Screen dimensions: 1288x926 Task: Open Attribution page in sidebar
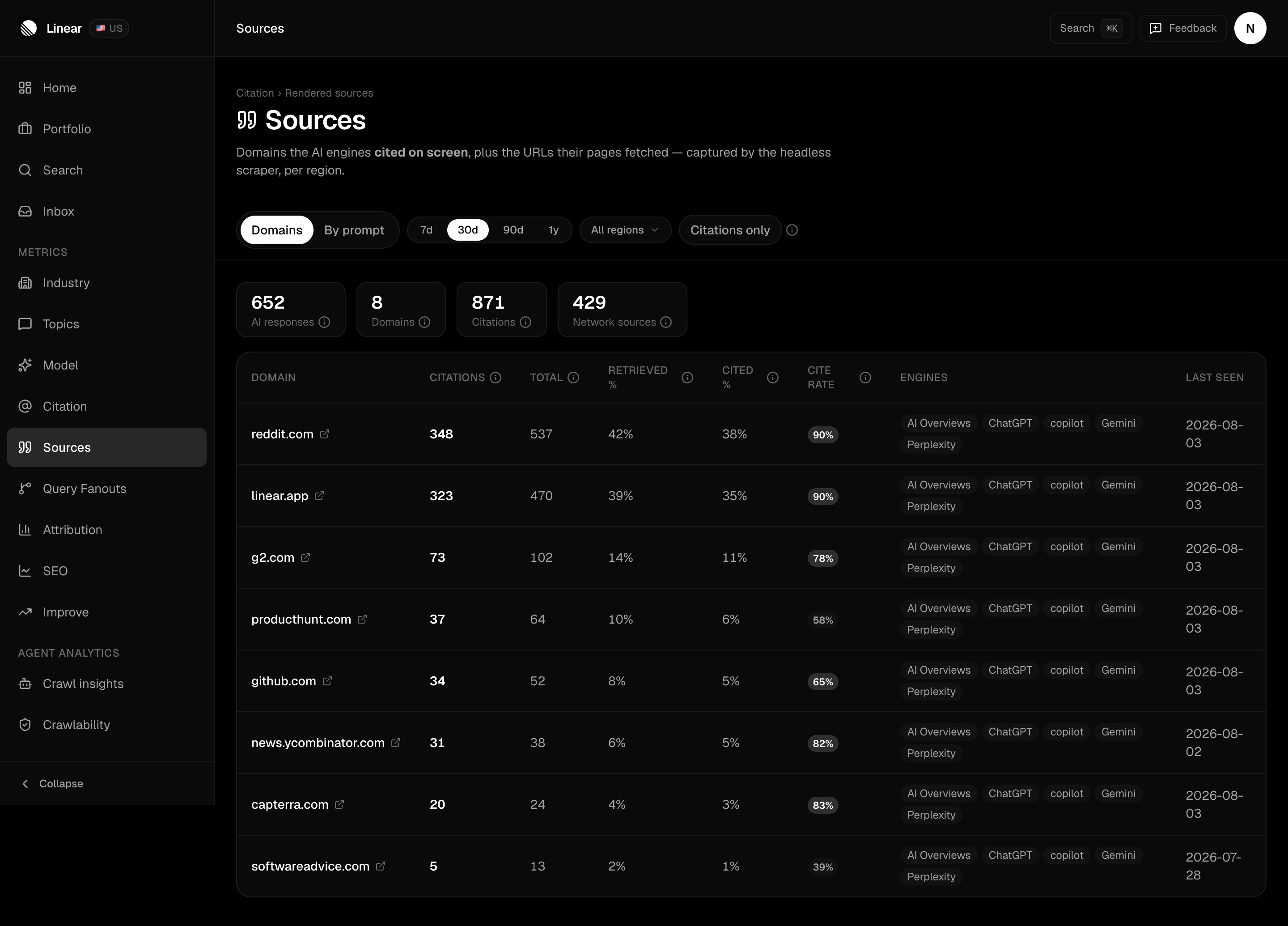click(107, 530)
